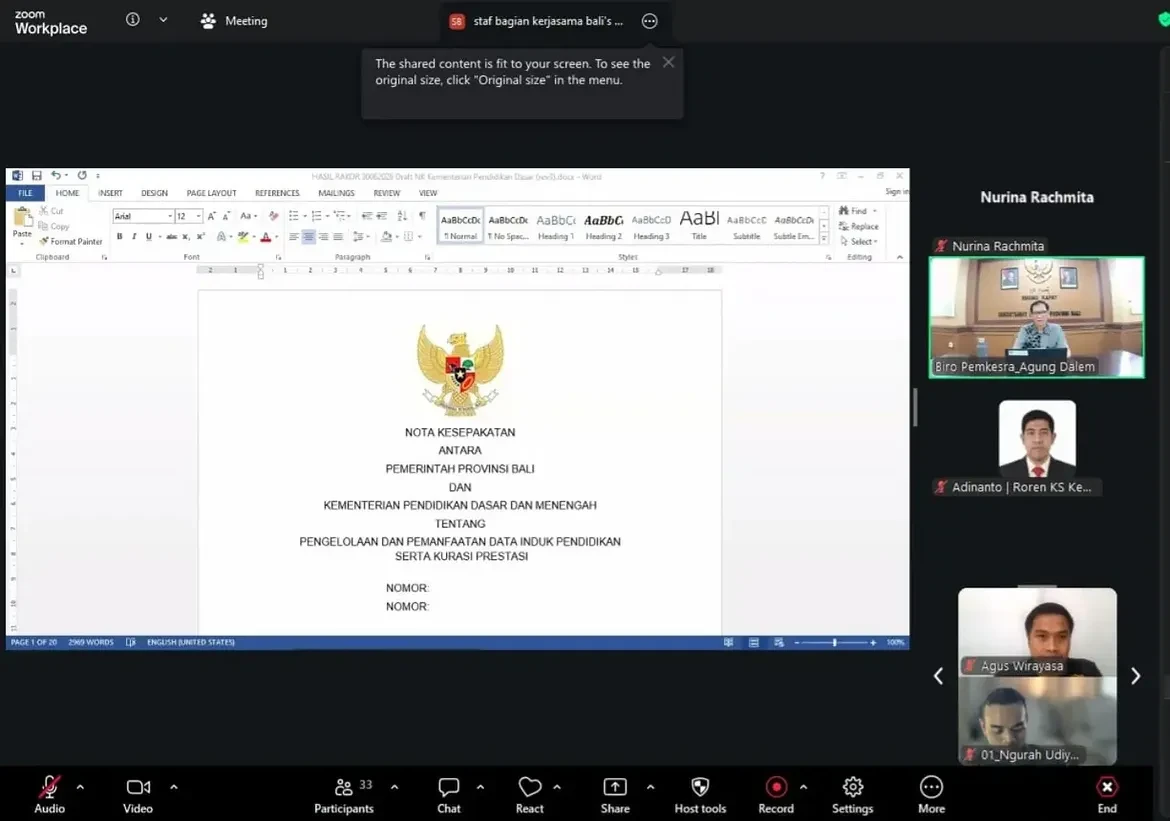Screen dimensions: 1170x821
Task: Toggle the Record button
Action: coord(776,796)
